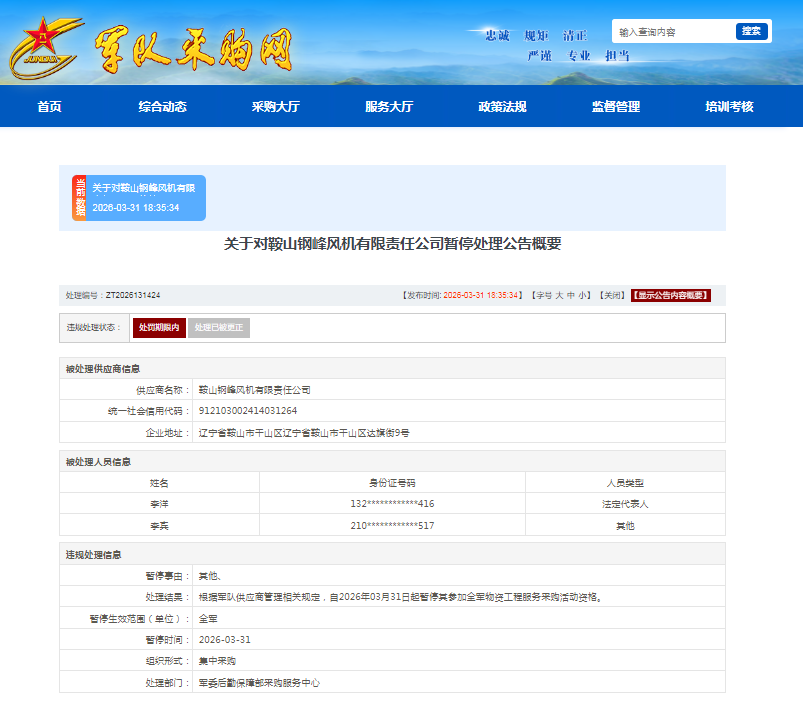
Task: Select the 处理已被更正 status tab
Action: pos(218,328)
